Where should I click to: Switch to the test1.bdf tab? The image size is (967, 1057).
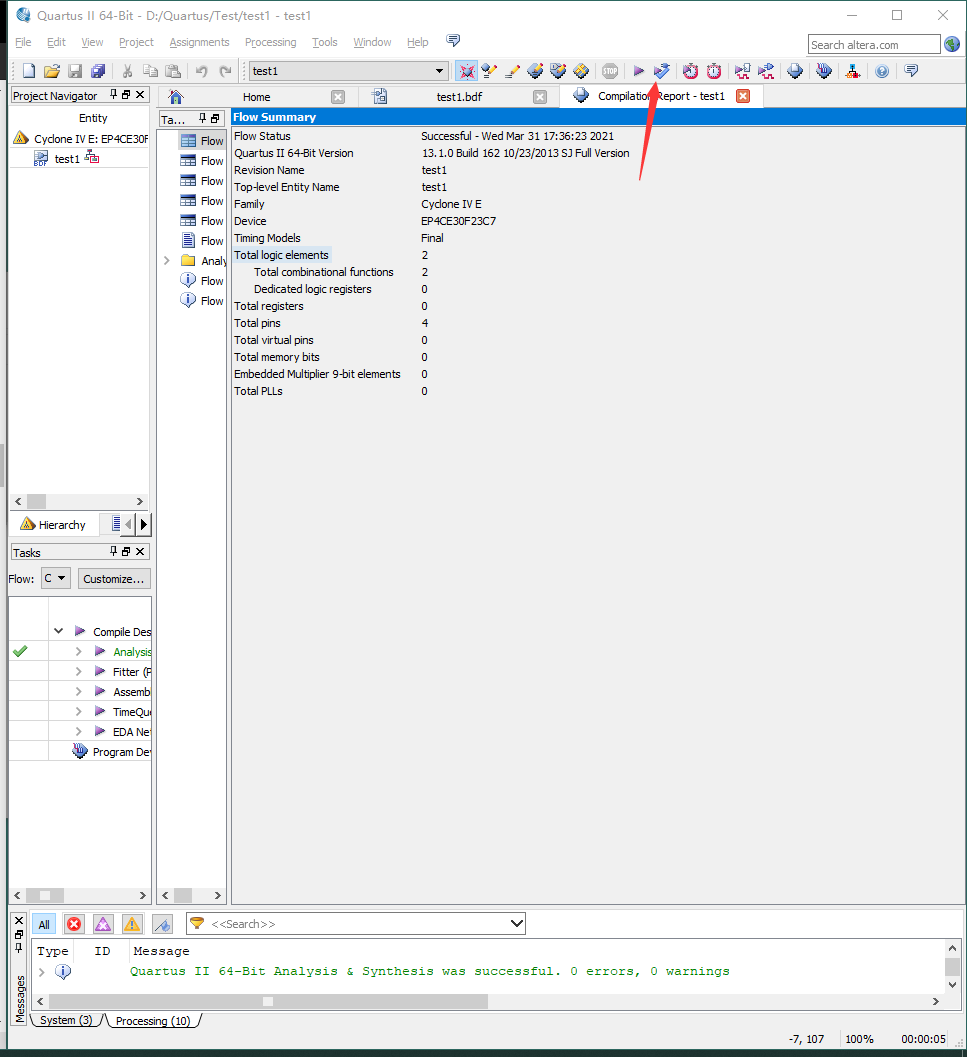coord(459,97)
